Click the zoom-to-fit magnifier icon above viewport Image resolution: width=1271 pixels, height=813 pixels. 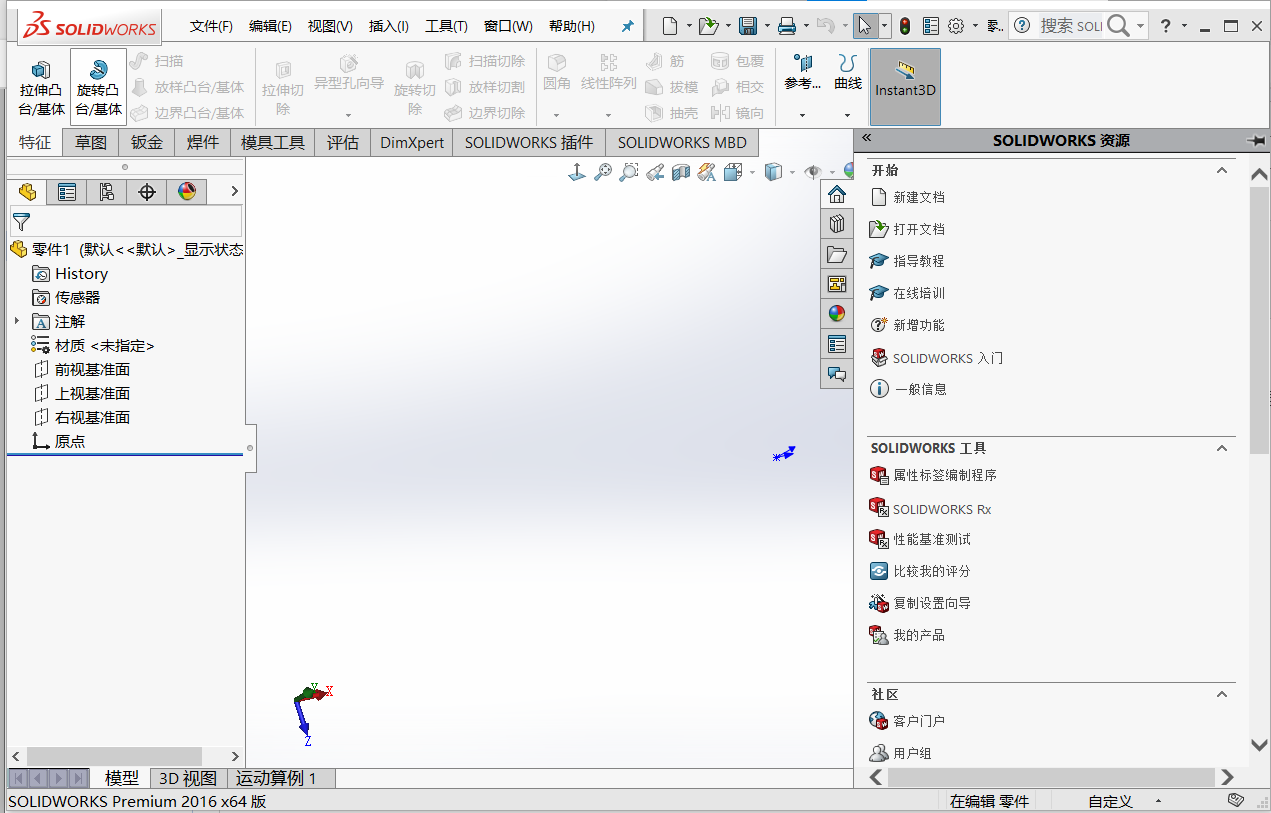point(601,171)
